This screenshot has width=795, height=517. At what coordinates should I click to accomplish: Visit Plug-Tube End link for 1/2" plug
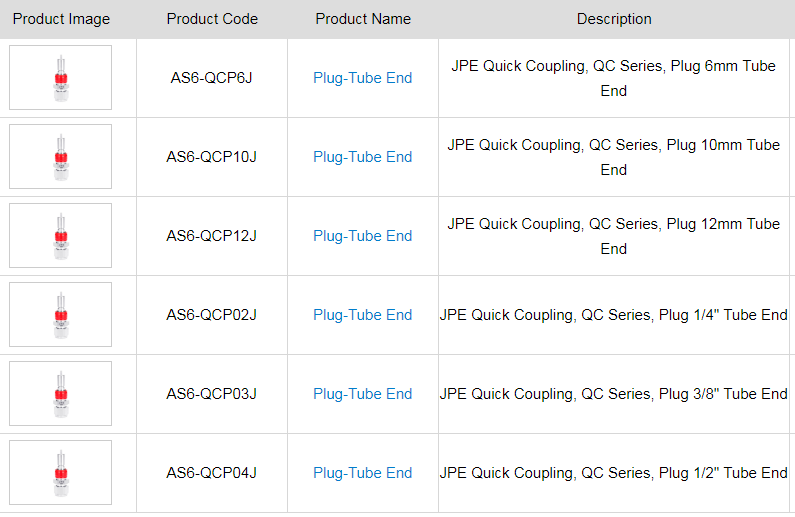click(x=362, y=473)
